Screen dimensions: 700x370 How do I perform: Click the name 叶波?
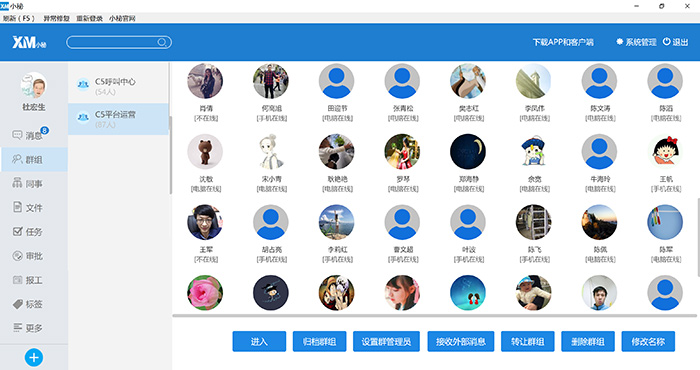point(469,249)
